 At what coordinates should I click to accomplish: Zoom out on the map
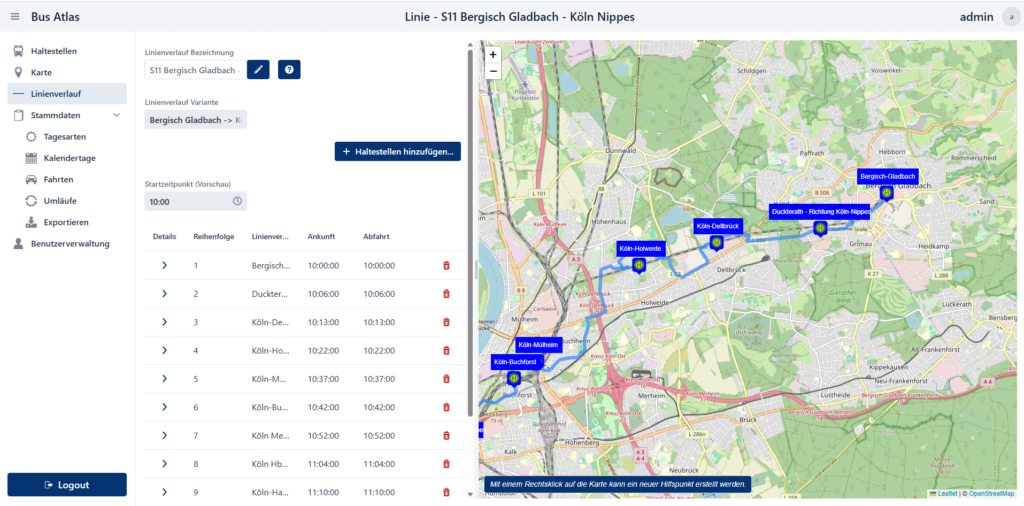click(493, 72)
